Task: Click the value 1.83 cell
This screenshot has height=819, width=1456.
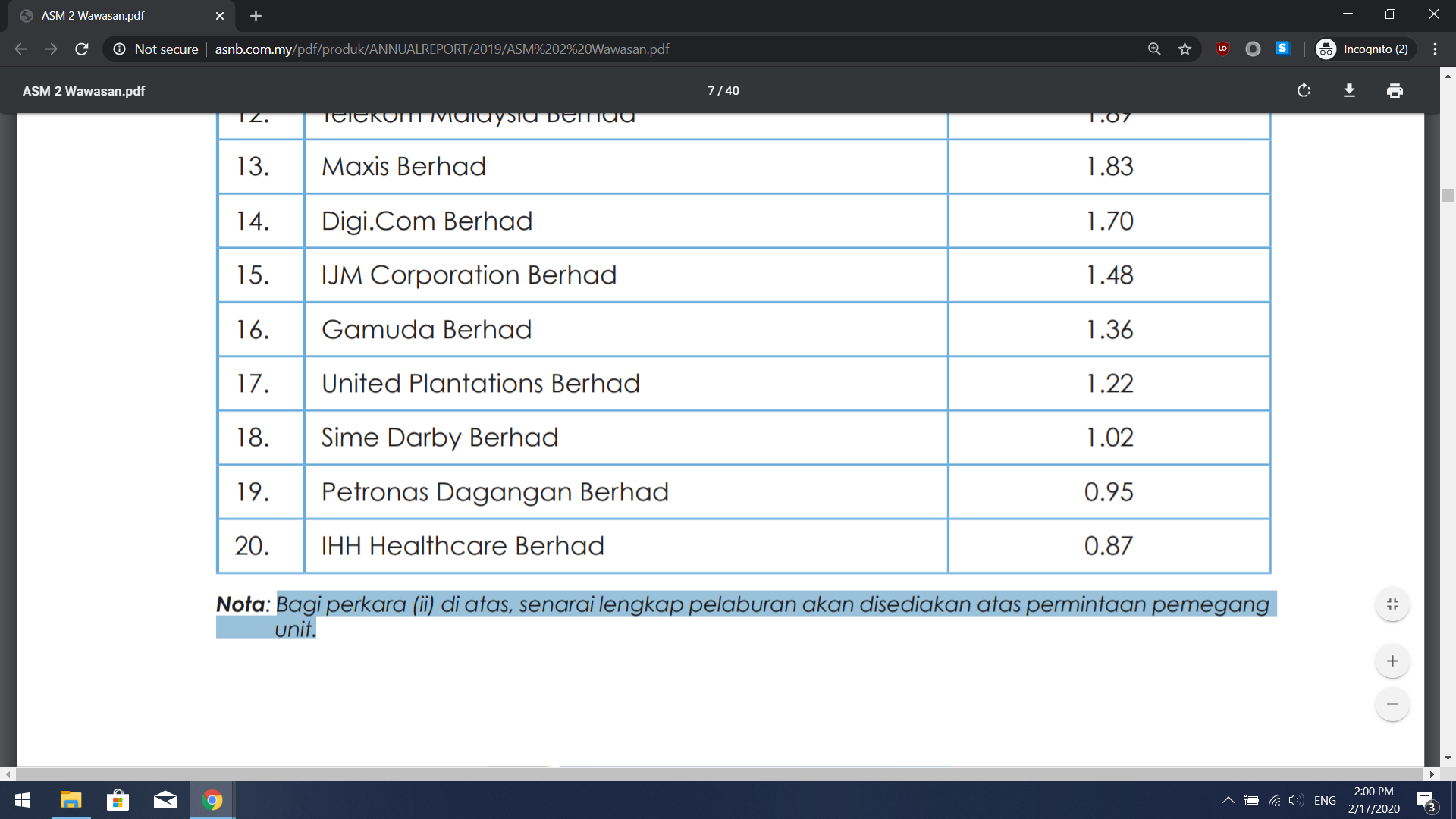Action: pyautogui.click(x=1109, y=167)
